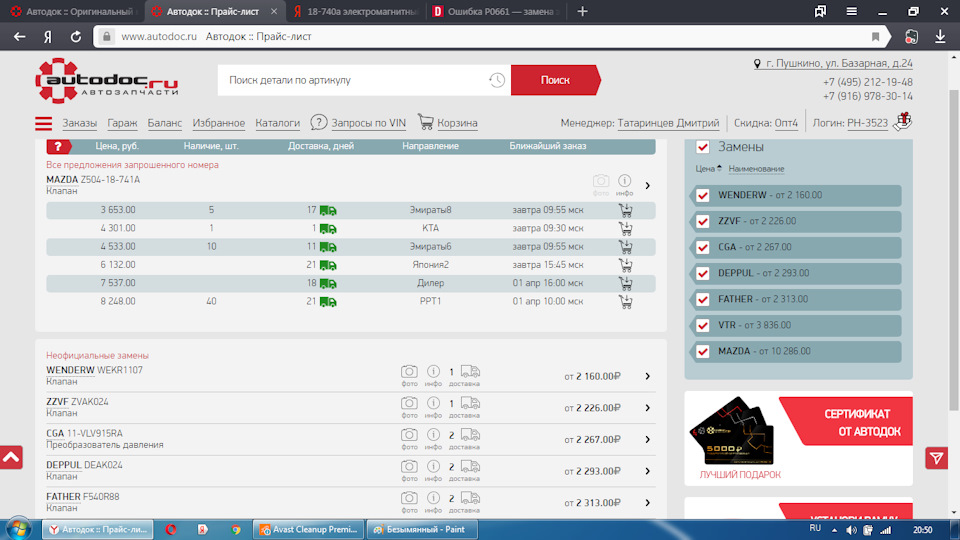Click the red filter funnel button

[936, 458]
